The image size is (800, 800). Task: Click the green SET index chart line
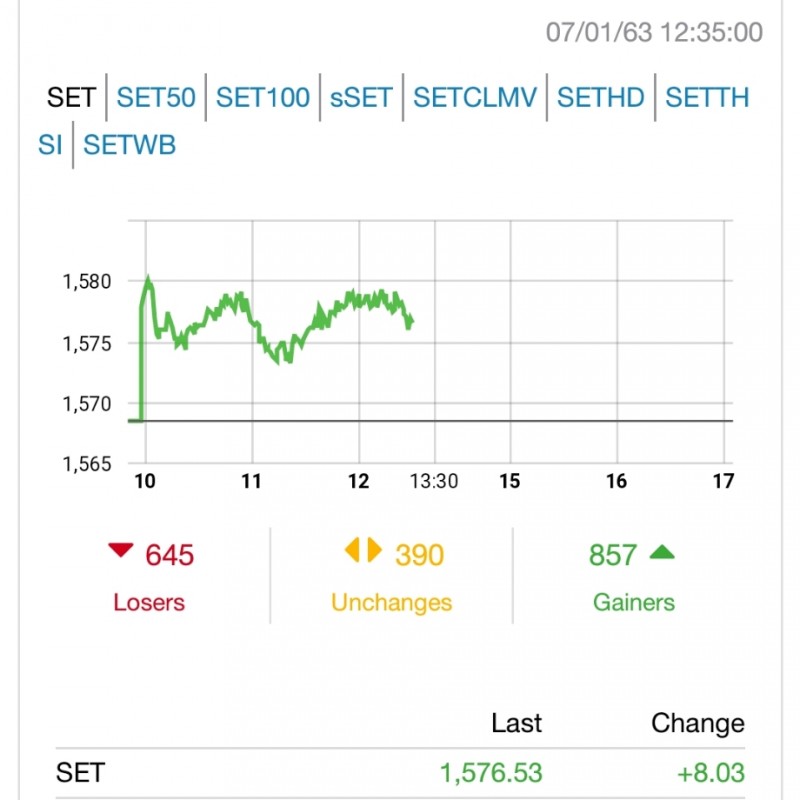(276, 327)
